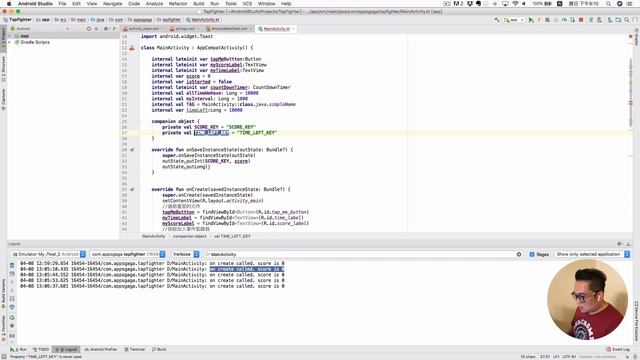Clear the logcat search field
This screenshot has width=640, height=360.
519,254
